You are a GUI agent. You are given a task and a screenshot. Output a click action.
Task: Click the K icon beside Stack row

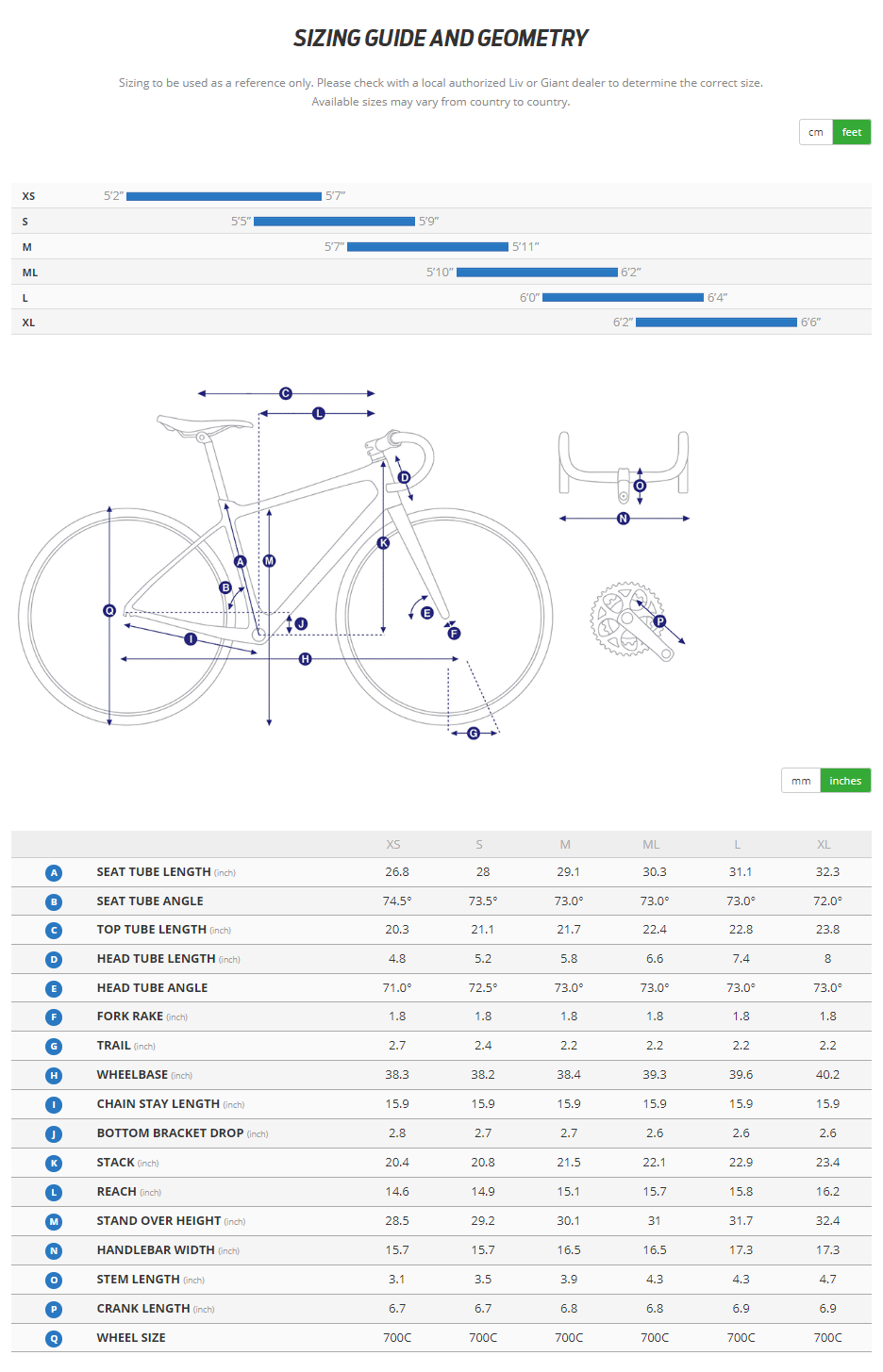[x=54, y=1164]
